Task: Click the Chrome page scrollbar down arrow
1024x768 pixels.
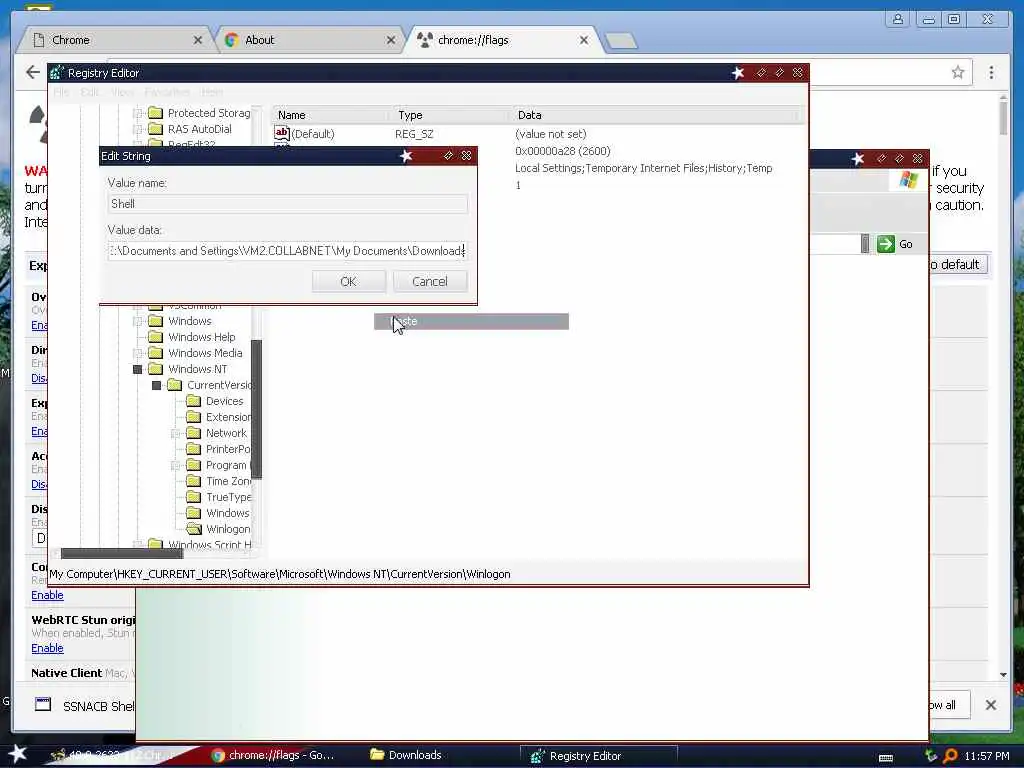Action: click(1003, 675)
